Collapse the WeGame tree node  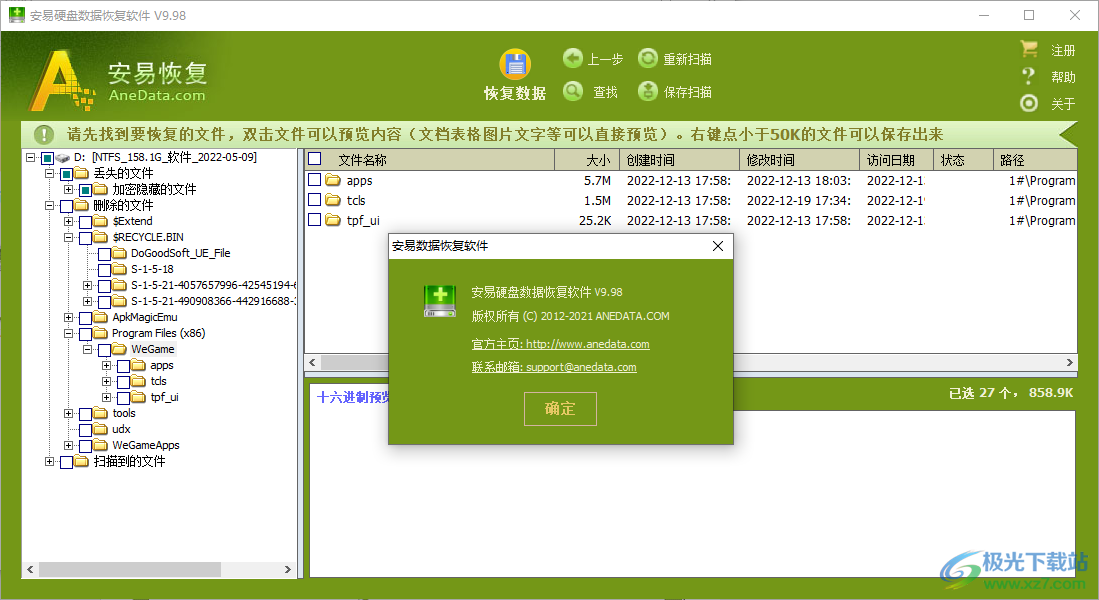click(x=87, y=349)
